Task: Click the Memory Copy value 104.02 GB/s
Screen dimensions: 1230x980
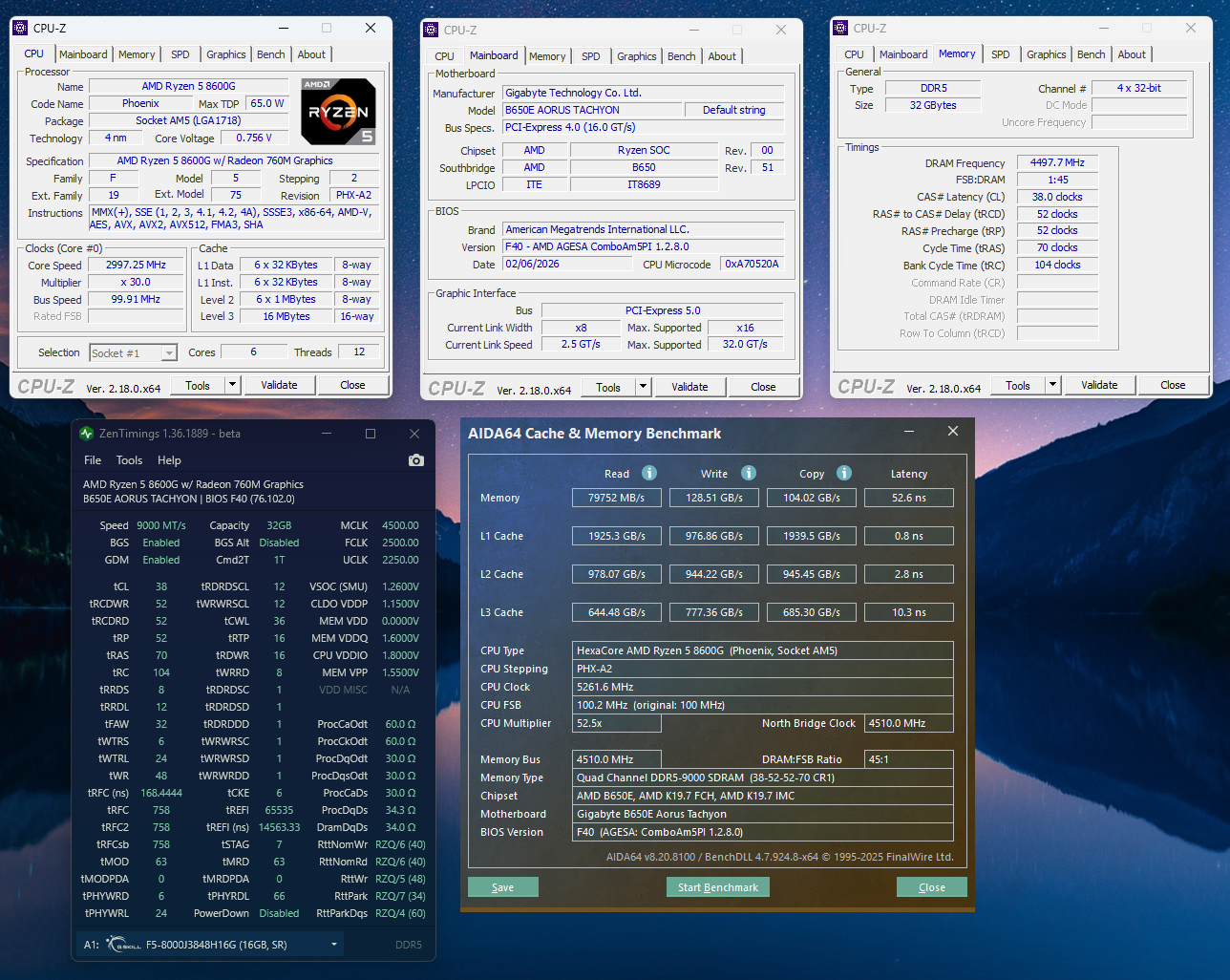Action: click(812, 498)
